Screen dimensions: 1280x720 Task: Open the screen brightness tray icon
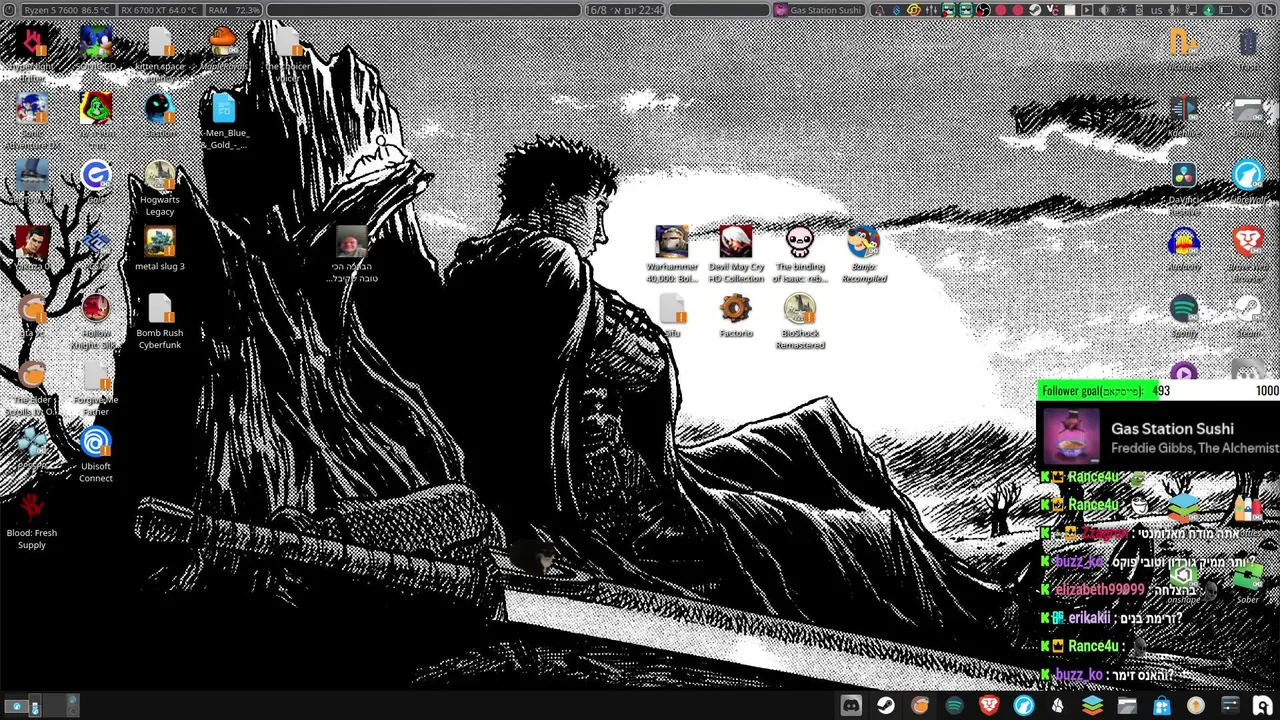click(x=1122, y=10)
